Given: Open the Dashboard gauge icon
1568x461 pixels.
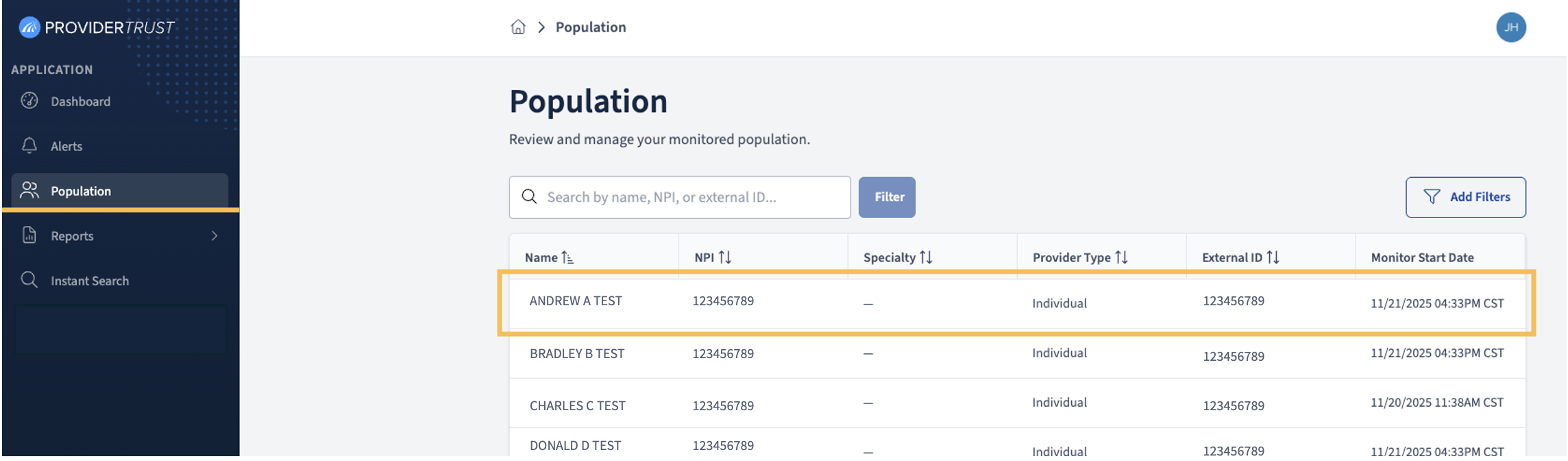Looking at the screenshot, I should point(29,101).
